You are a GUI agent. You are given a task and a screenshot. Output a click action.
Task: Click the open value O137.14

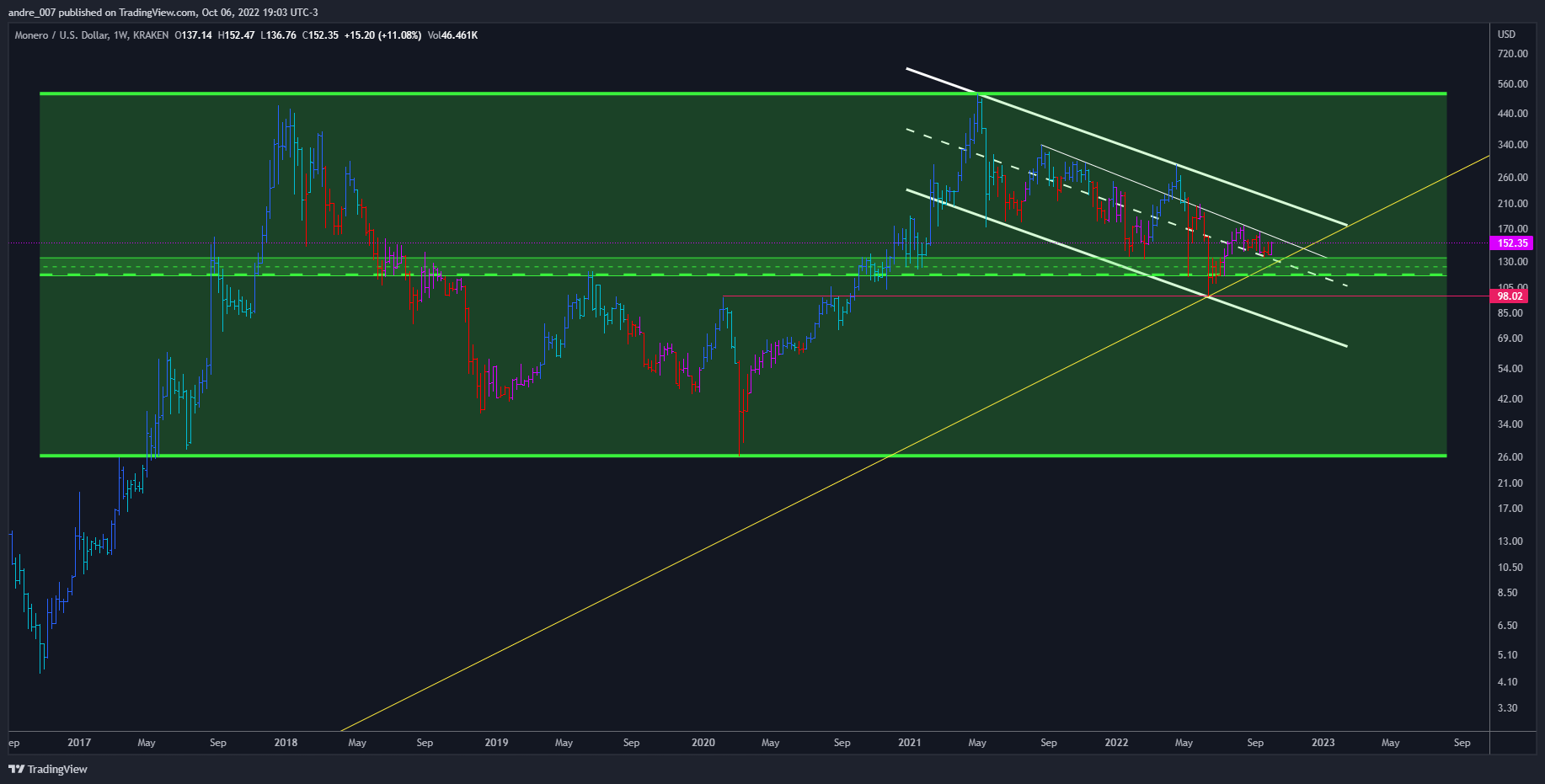193,35
